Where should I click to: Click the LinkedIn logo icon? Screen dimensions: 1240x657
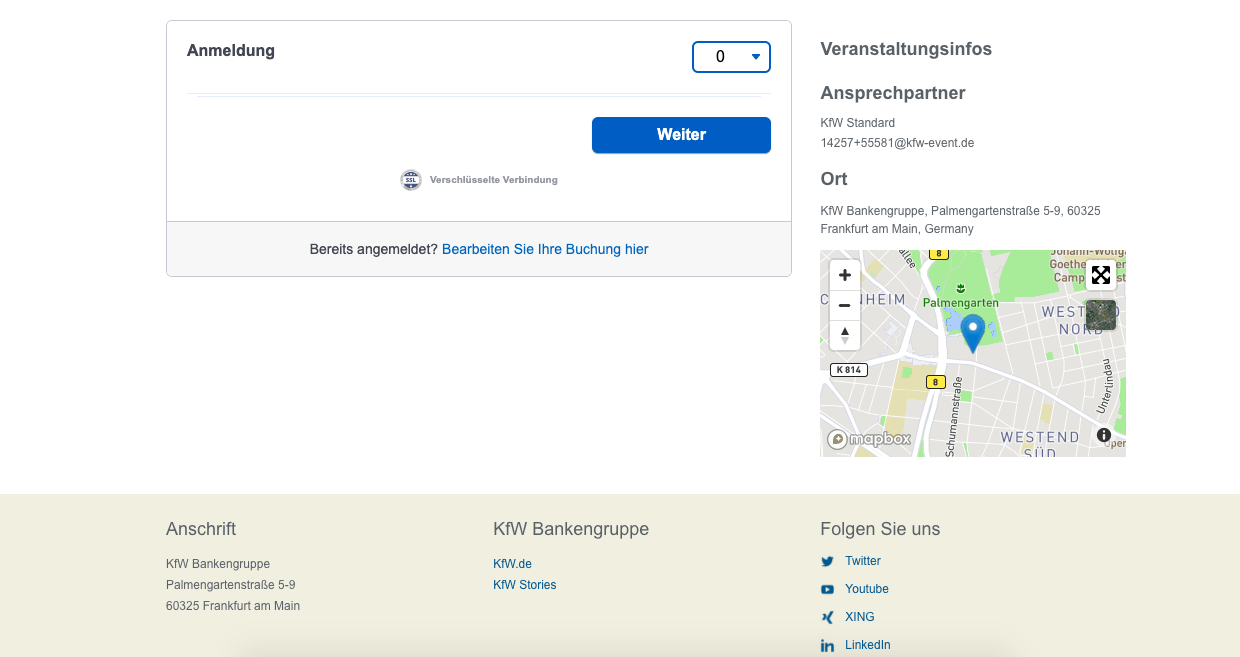pyautogui.click(x=828, y=646)
